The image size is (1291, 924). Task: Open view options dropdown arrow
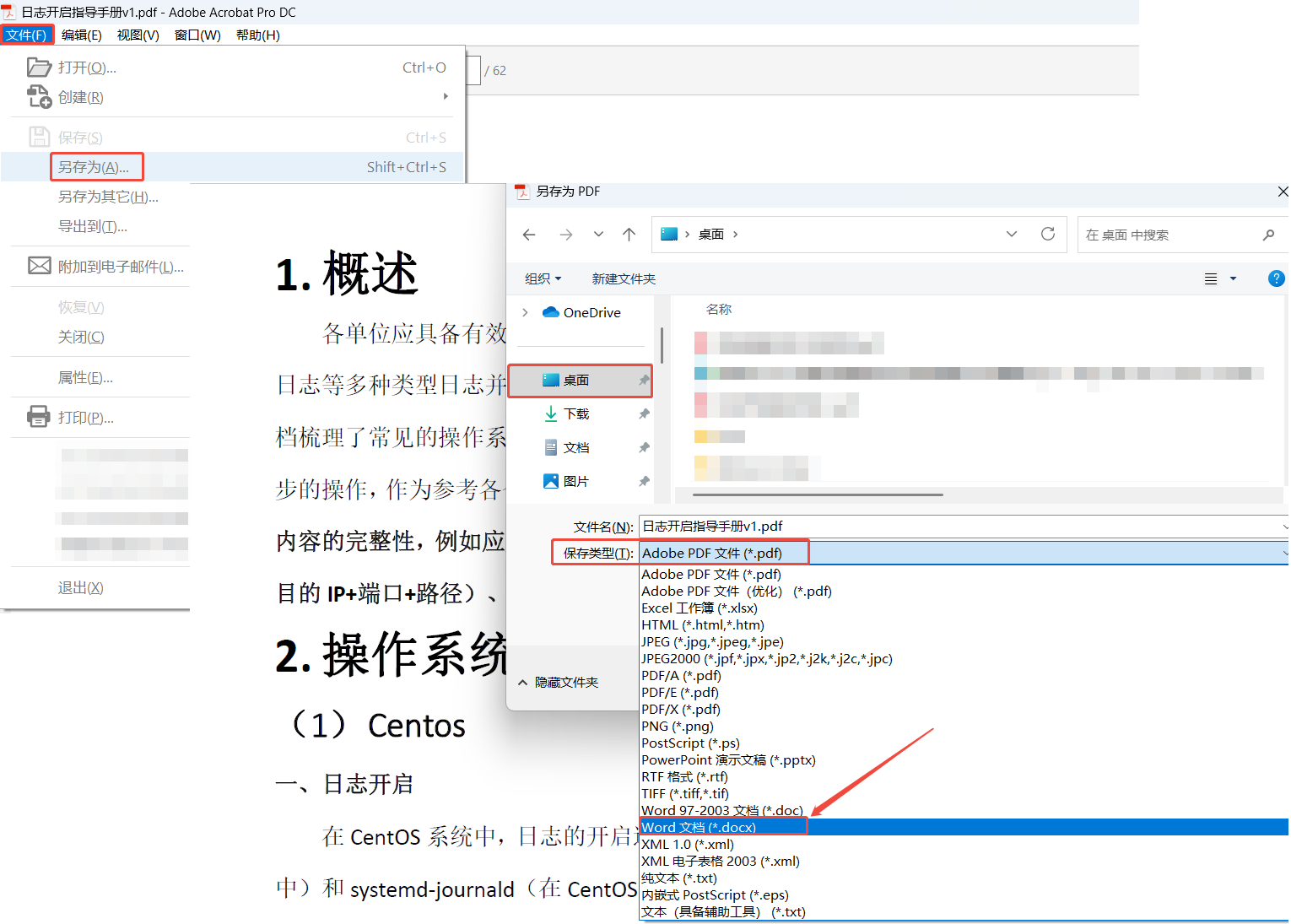coord(1233,278)
